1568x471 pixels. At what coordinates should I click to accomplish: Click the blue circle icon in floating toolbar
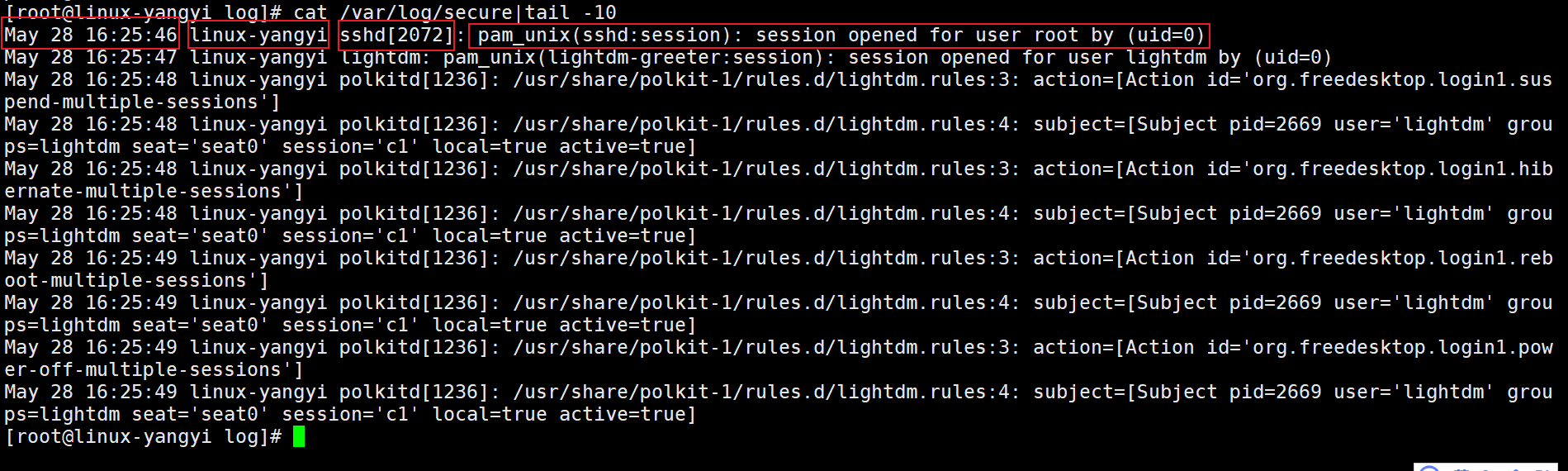click(x=1429, y=469)
